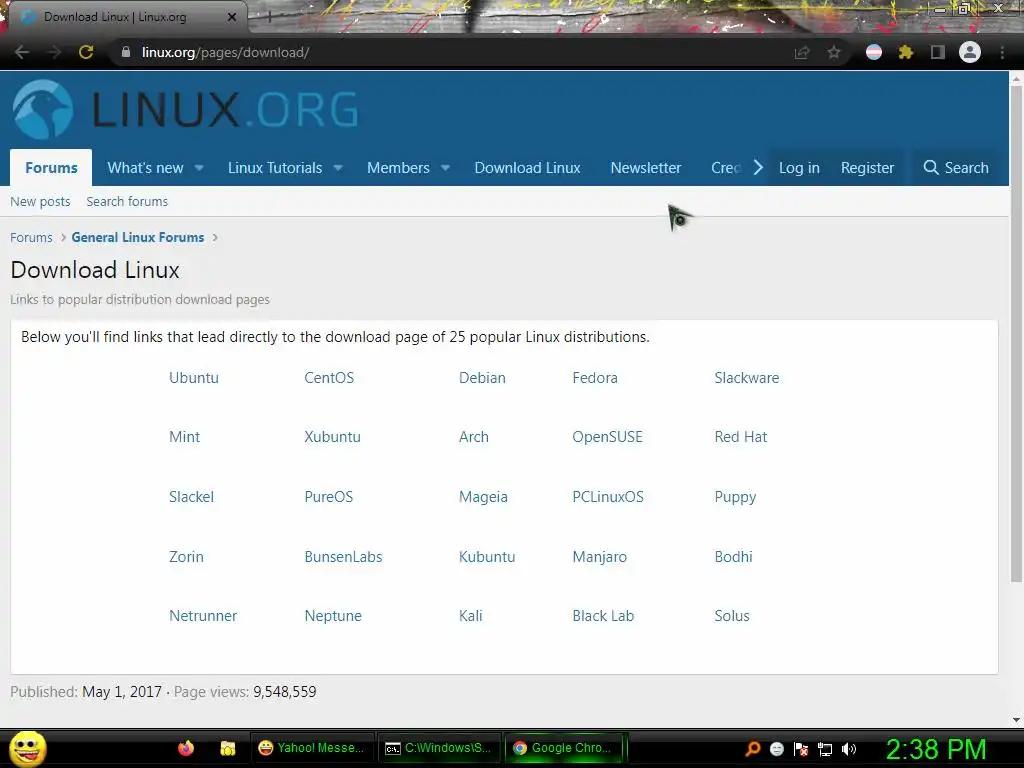Click the volume speaker tray icon
The width and height of the screenshot is (1024, 768).
click(x=849, y=749)
